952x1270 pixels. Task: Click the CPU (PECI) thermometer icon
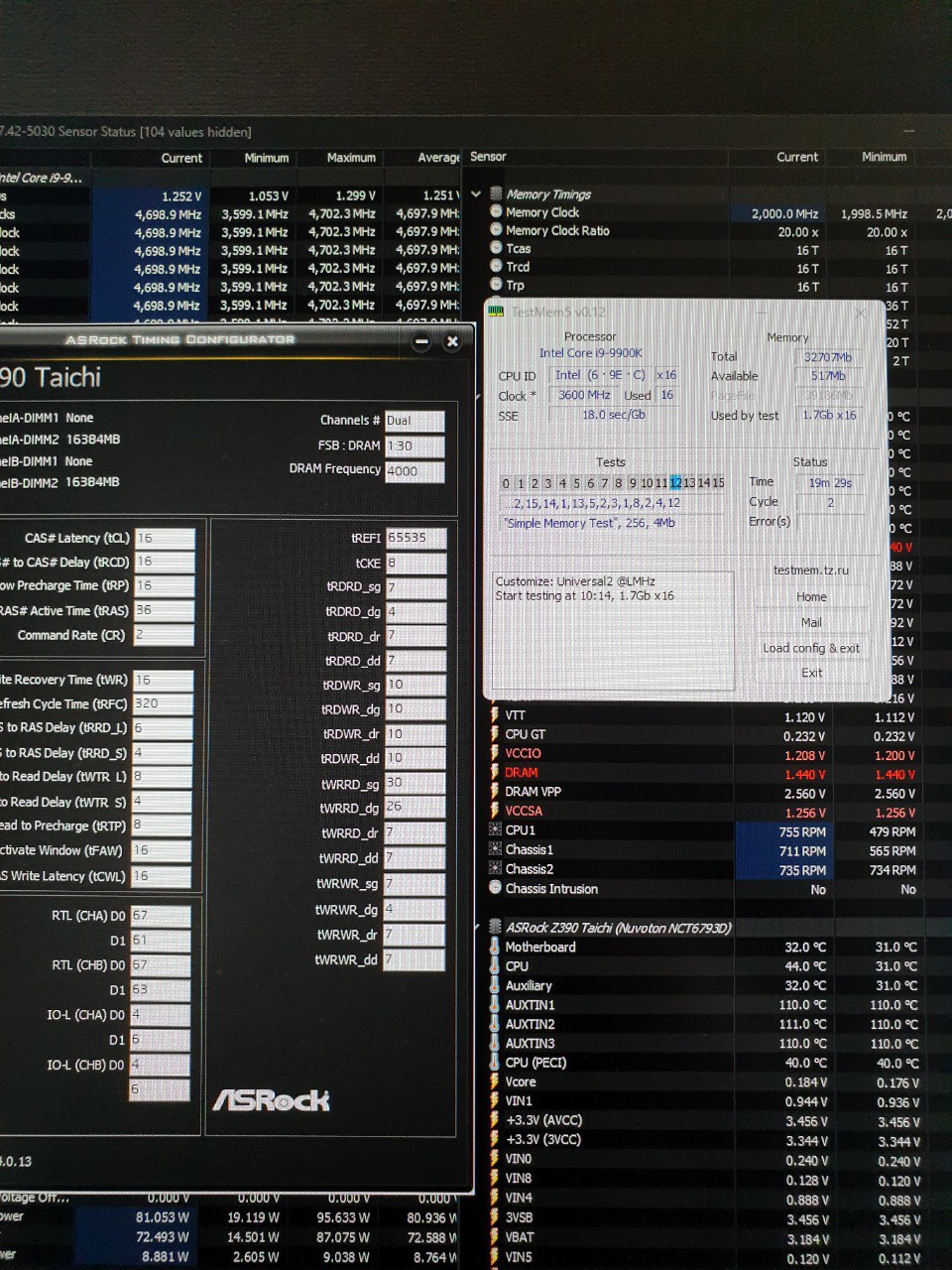point(495,1063)
